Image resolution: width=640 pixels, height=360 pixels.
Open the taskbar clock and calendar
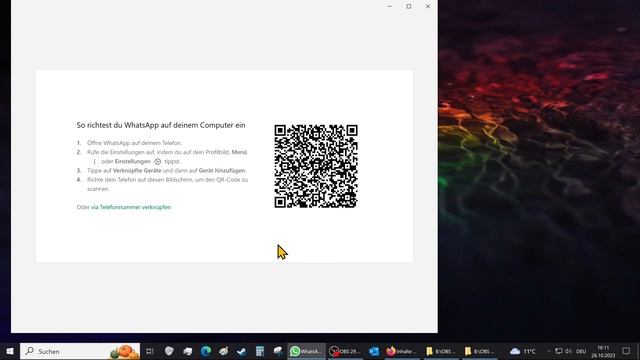[x=603, y=351]
